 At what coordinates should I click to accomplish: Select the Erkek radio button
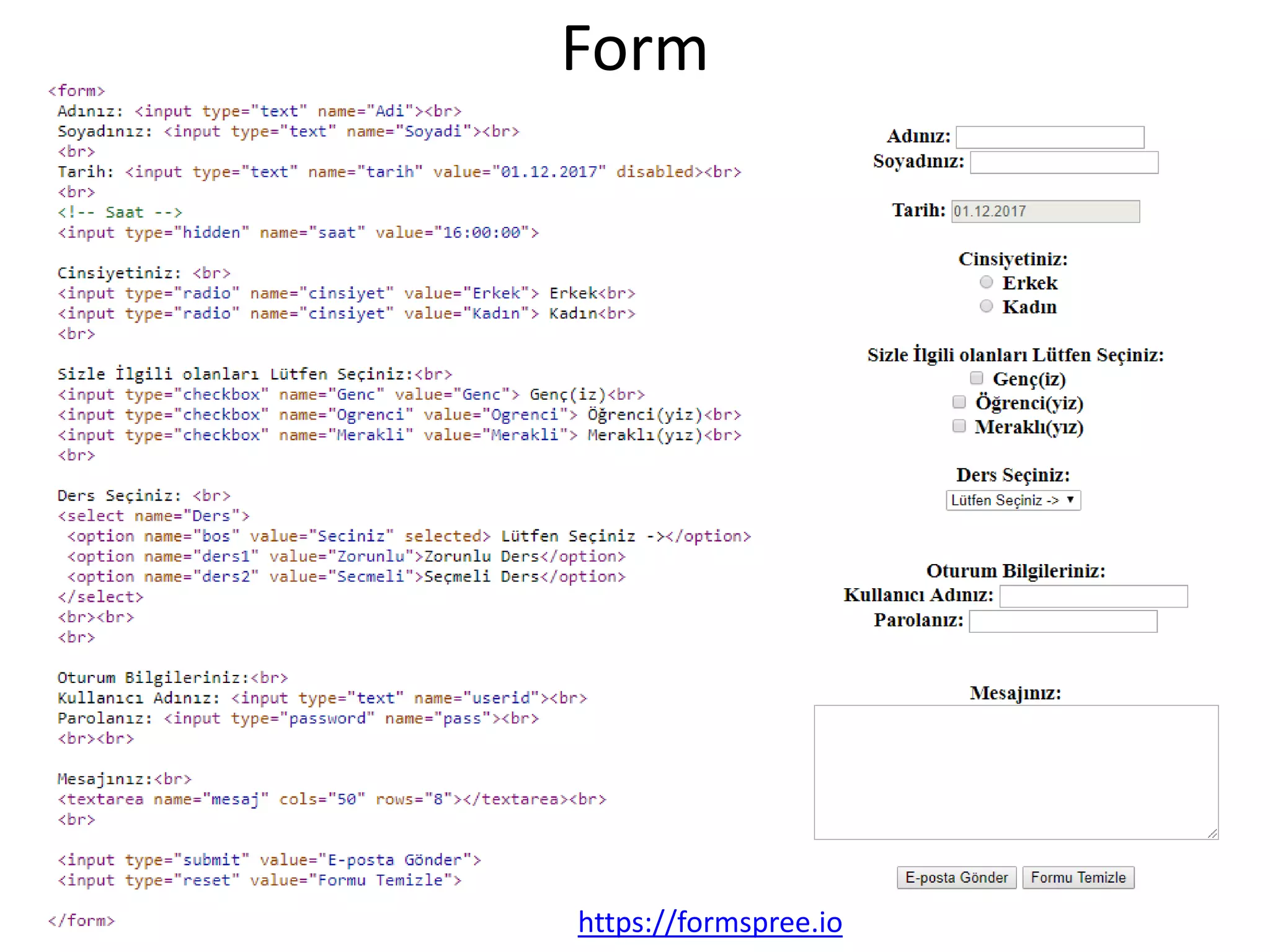(x=986, y=282)
